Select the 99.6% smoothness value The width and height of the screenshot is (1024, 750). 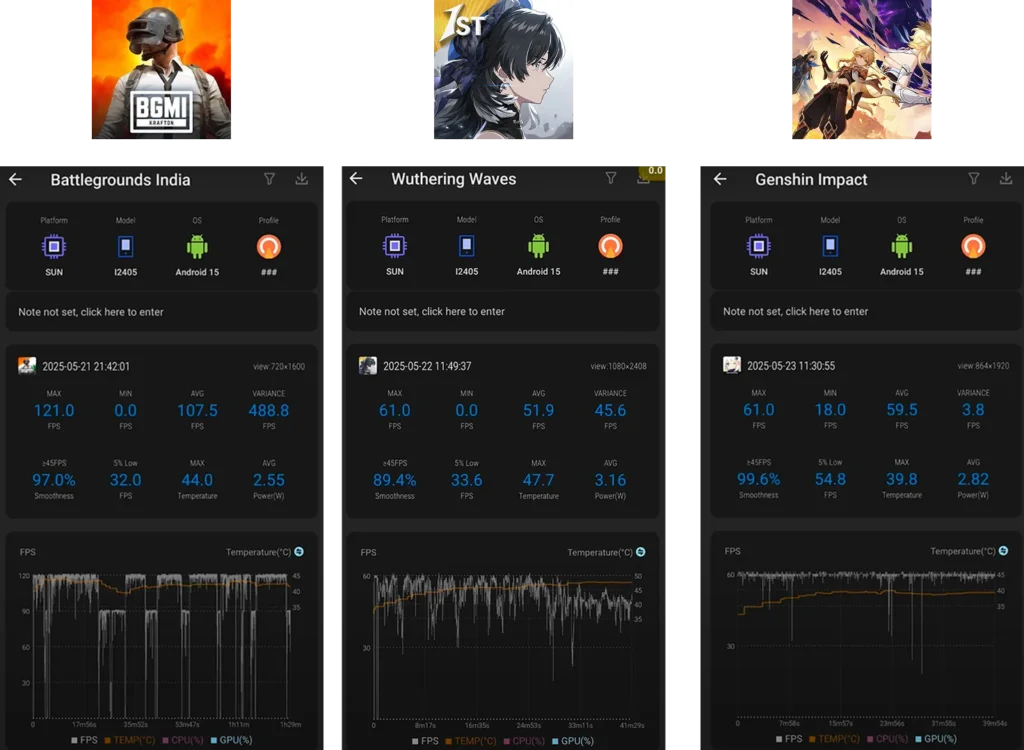tap(758, 479)
